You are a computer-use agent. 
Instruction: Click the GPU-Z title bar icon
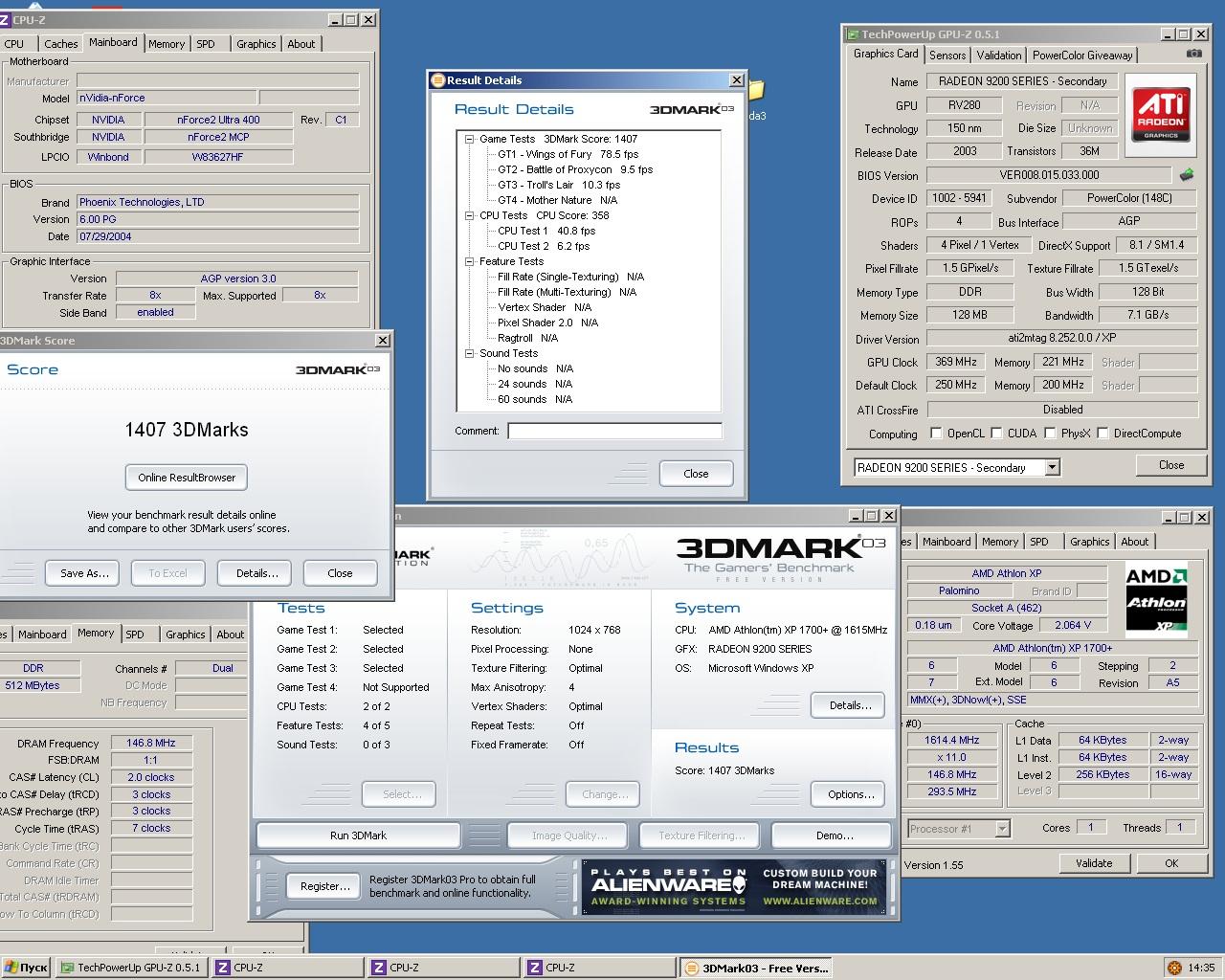click(853, 34)
